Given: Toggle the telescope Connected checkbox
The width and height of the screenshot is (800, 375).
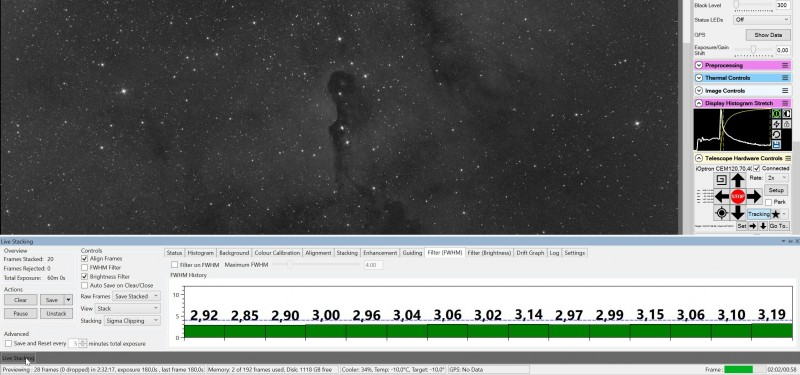Looking at the screenshot, I should point(757,168).
